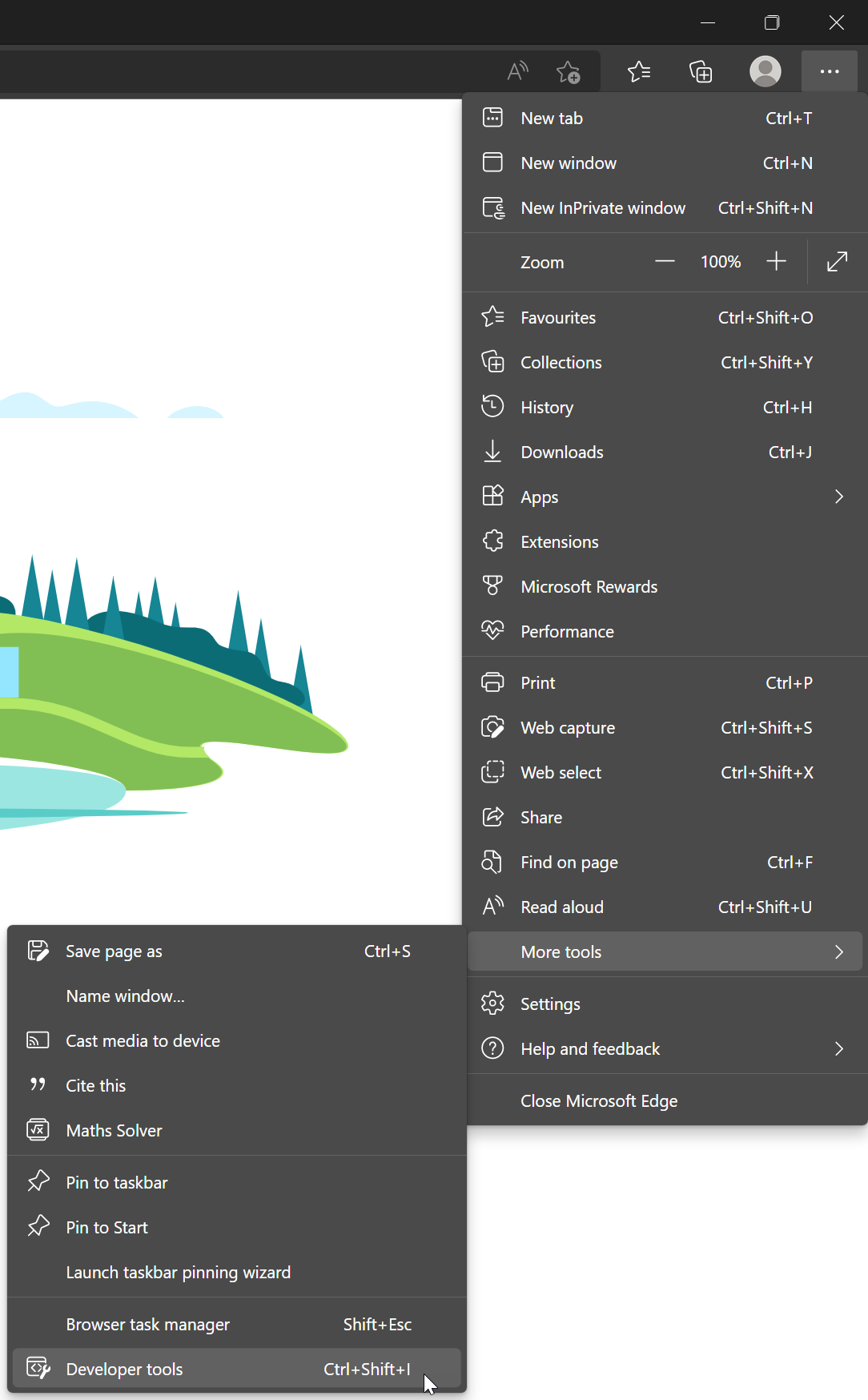Image resolution: width=868 pixels, height=1400 pixels.
Task: Open the user profile avatar
Action: click(x=766, y=71)
